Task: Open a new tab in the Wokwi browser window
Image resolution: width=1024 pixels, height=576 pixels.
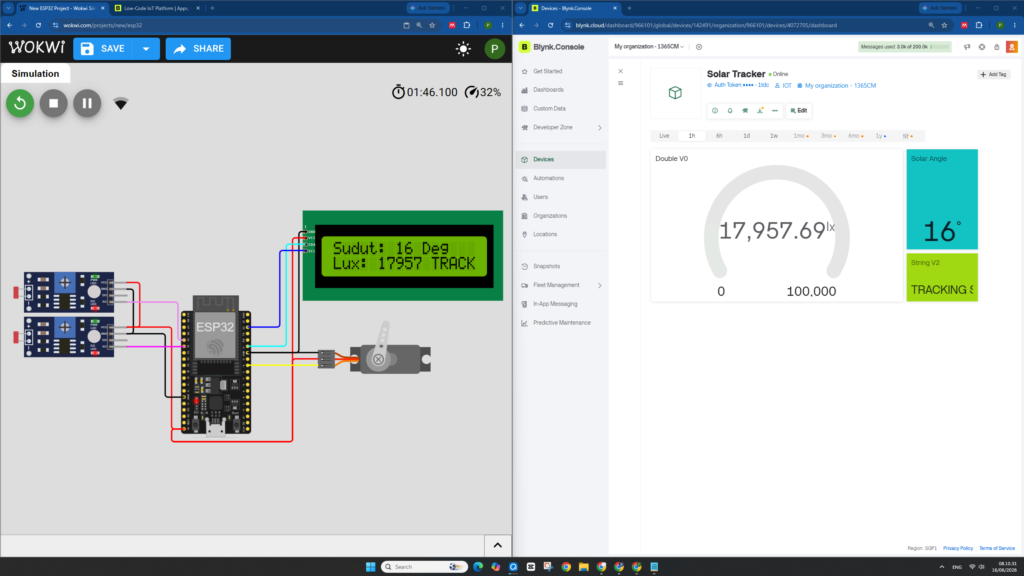Action: (212, 8)
